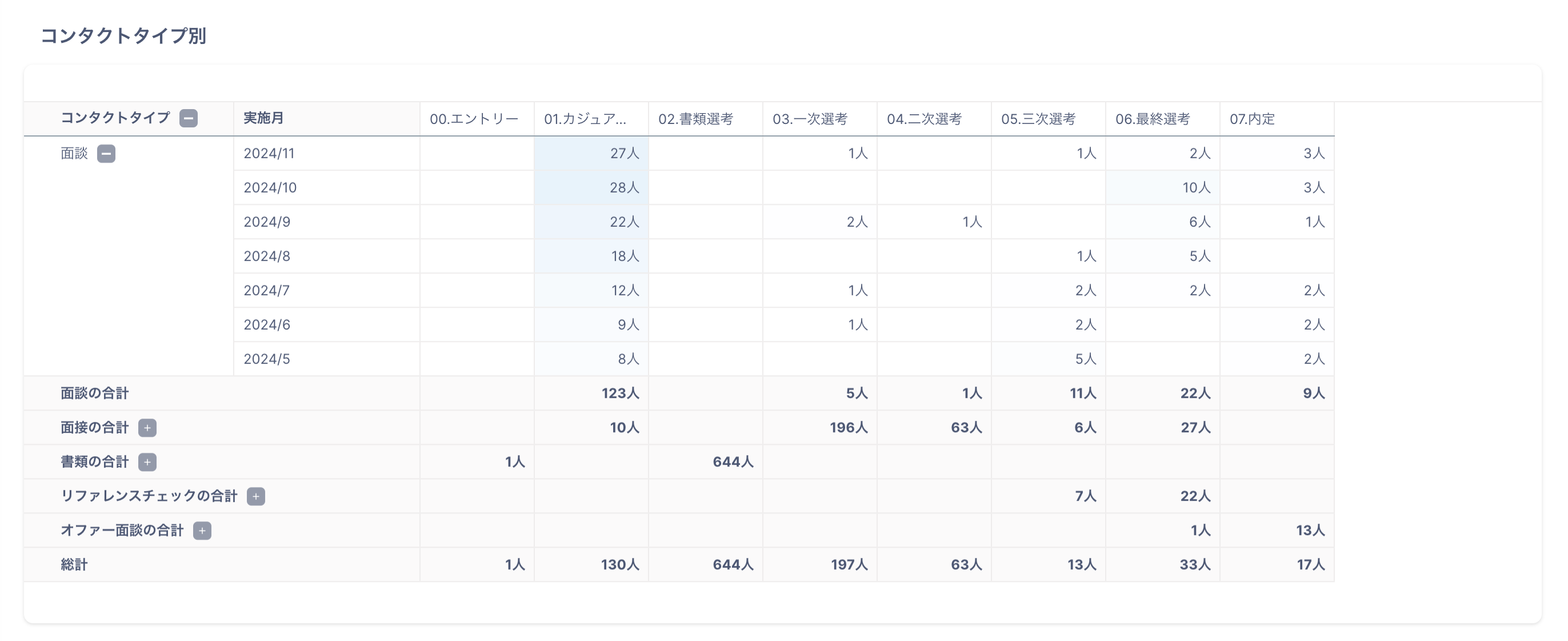The image size is (1568, 641).
Task: Click the 07.内定 column header
Action: click(1251, 119)
